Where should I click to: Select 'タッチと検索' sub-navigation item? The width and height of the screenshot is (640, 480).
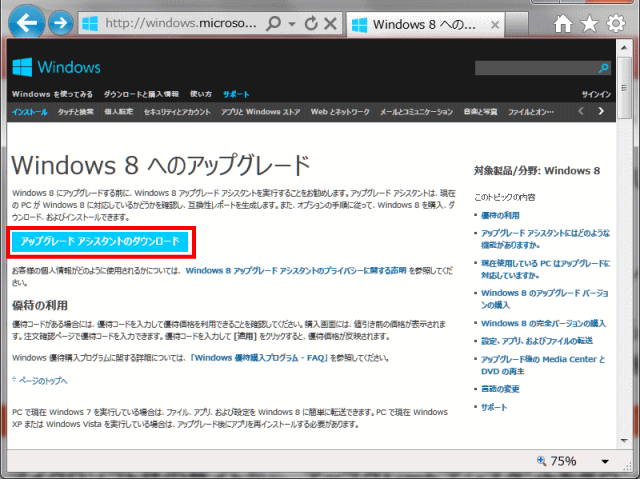[x=76, y=112]
